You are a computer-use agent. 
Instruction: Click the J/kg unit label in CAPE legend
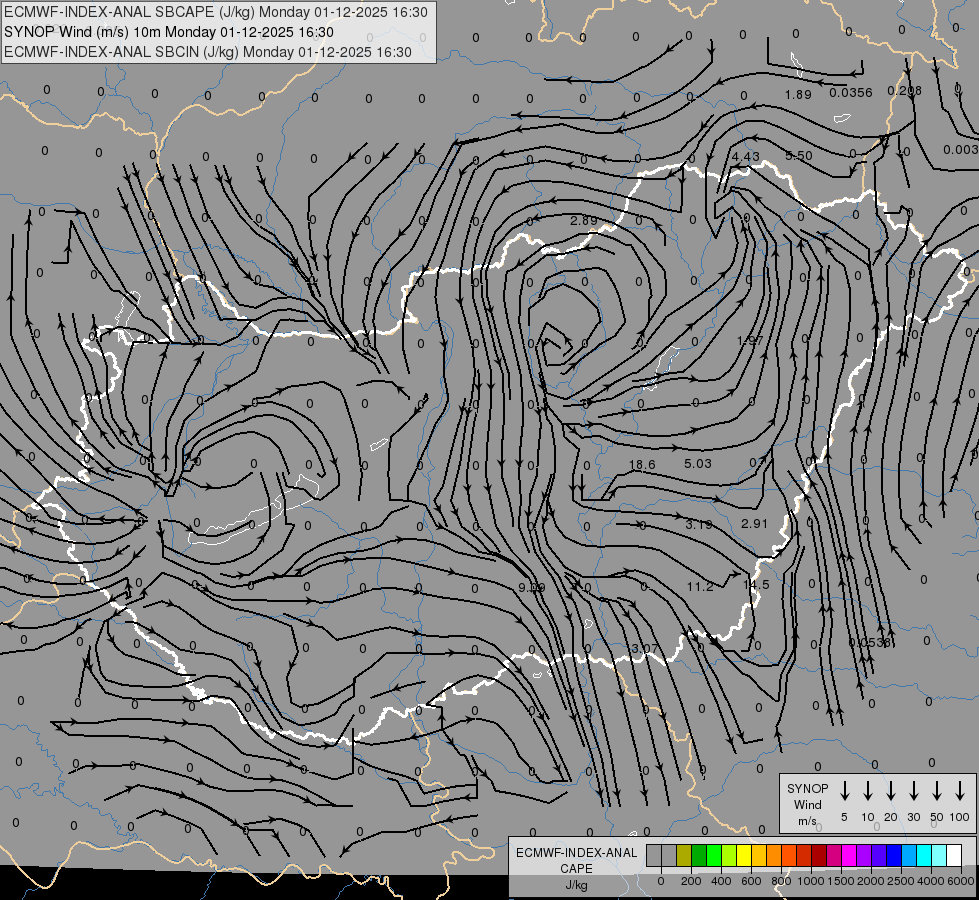(x=576, y=885)
